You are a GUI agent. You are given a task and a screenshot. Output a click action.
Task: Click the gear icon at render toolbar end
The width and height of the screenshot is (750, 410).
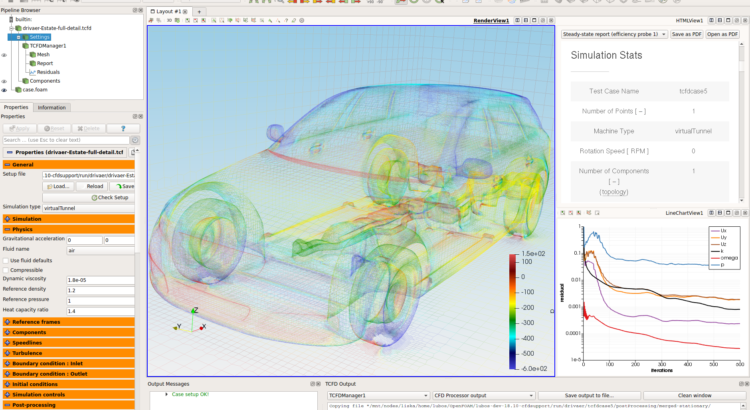(302, 21)
